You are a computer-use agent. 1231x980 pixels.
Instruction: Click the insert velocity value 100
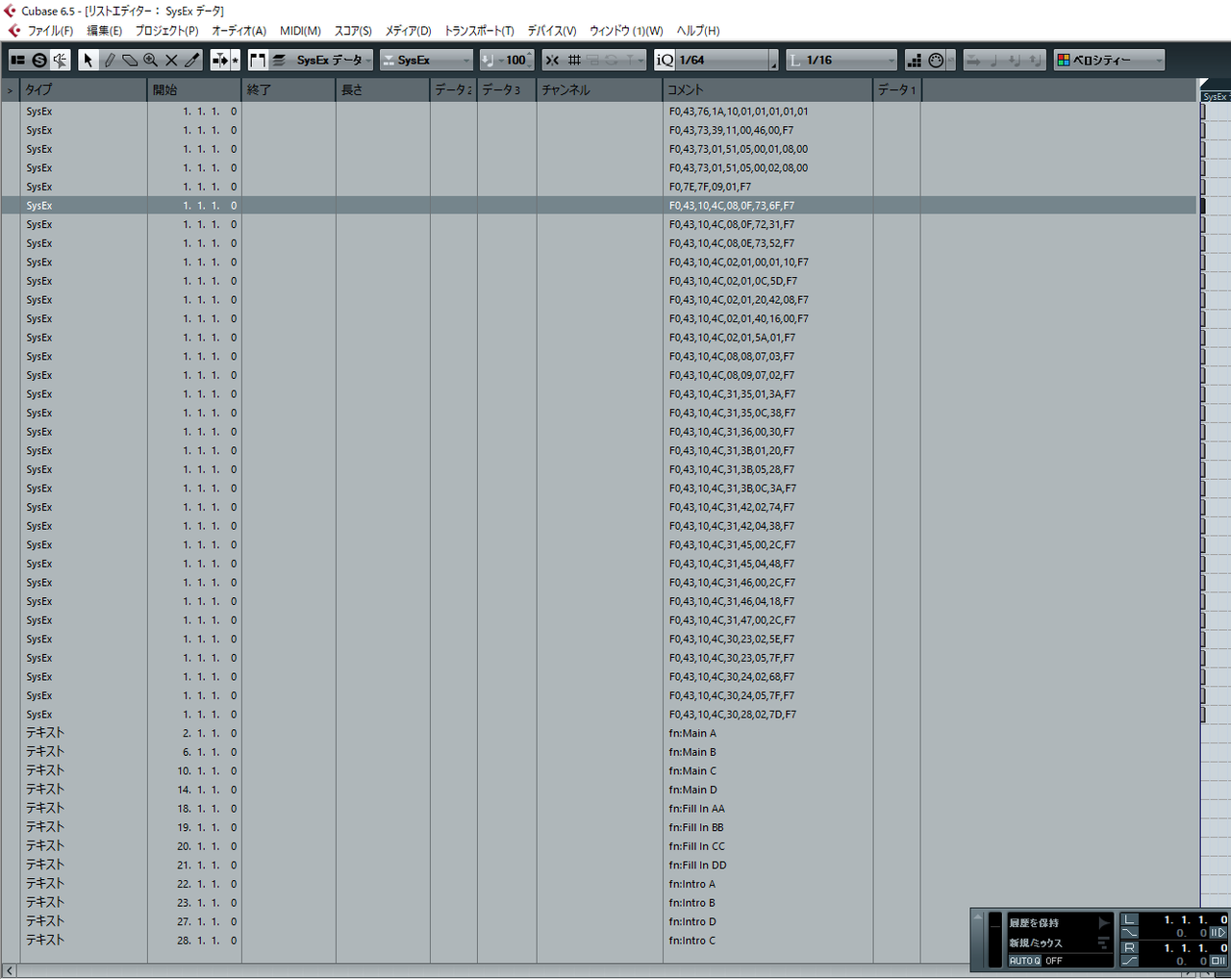pyautogui.click(x=515, y=60)
